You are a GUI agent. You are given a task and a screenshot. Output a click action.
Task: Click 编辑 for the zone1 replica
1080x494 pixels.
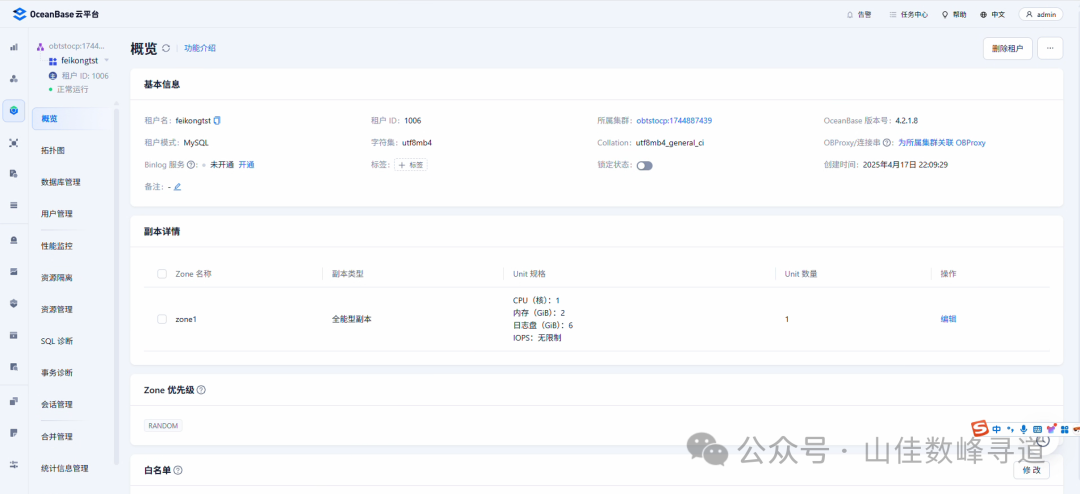pos(948,319)
